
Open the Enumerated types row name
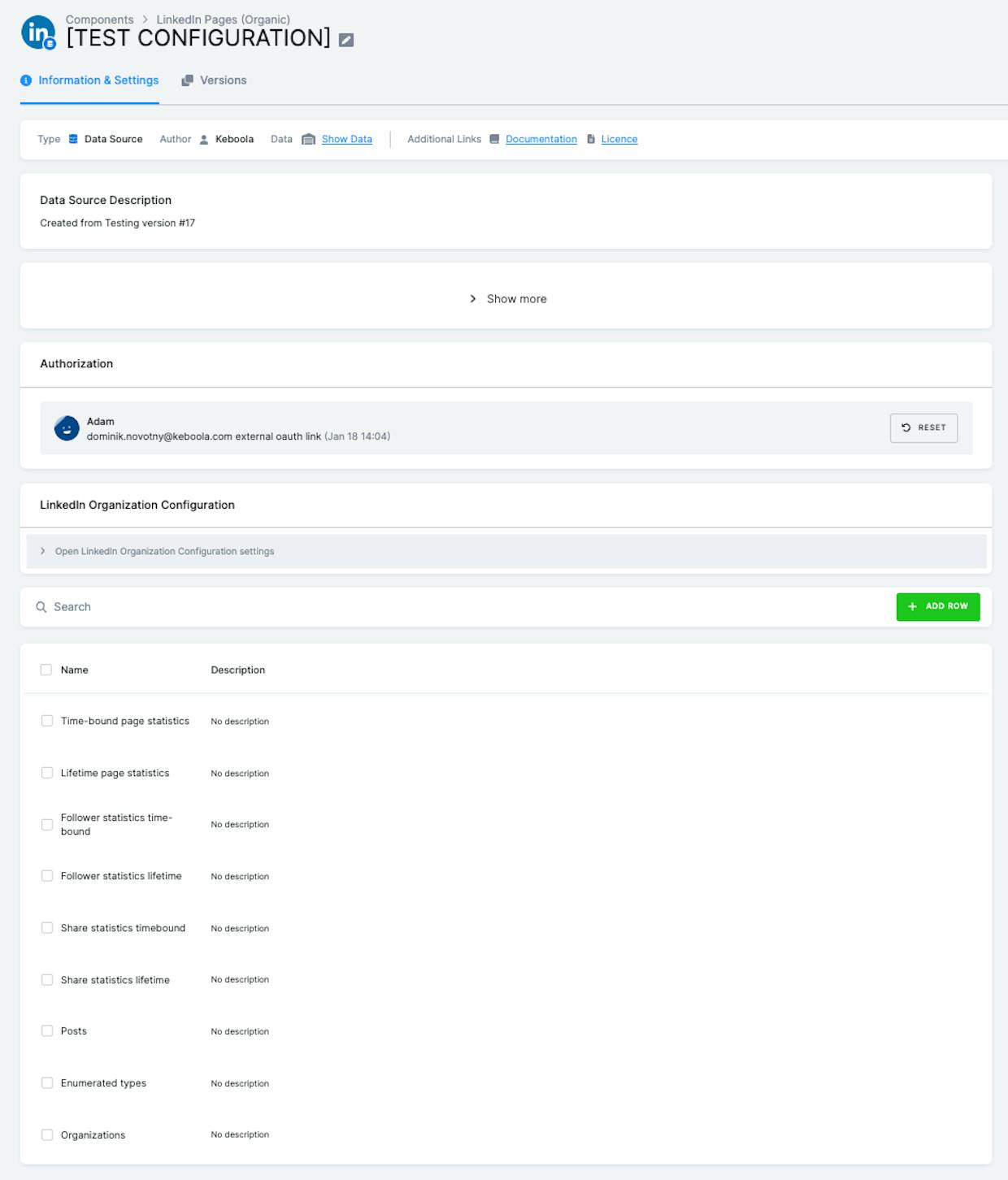point(103,1083)
